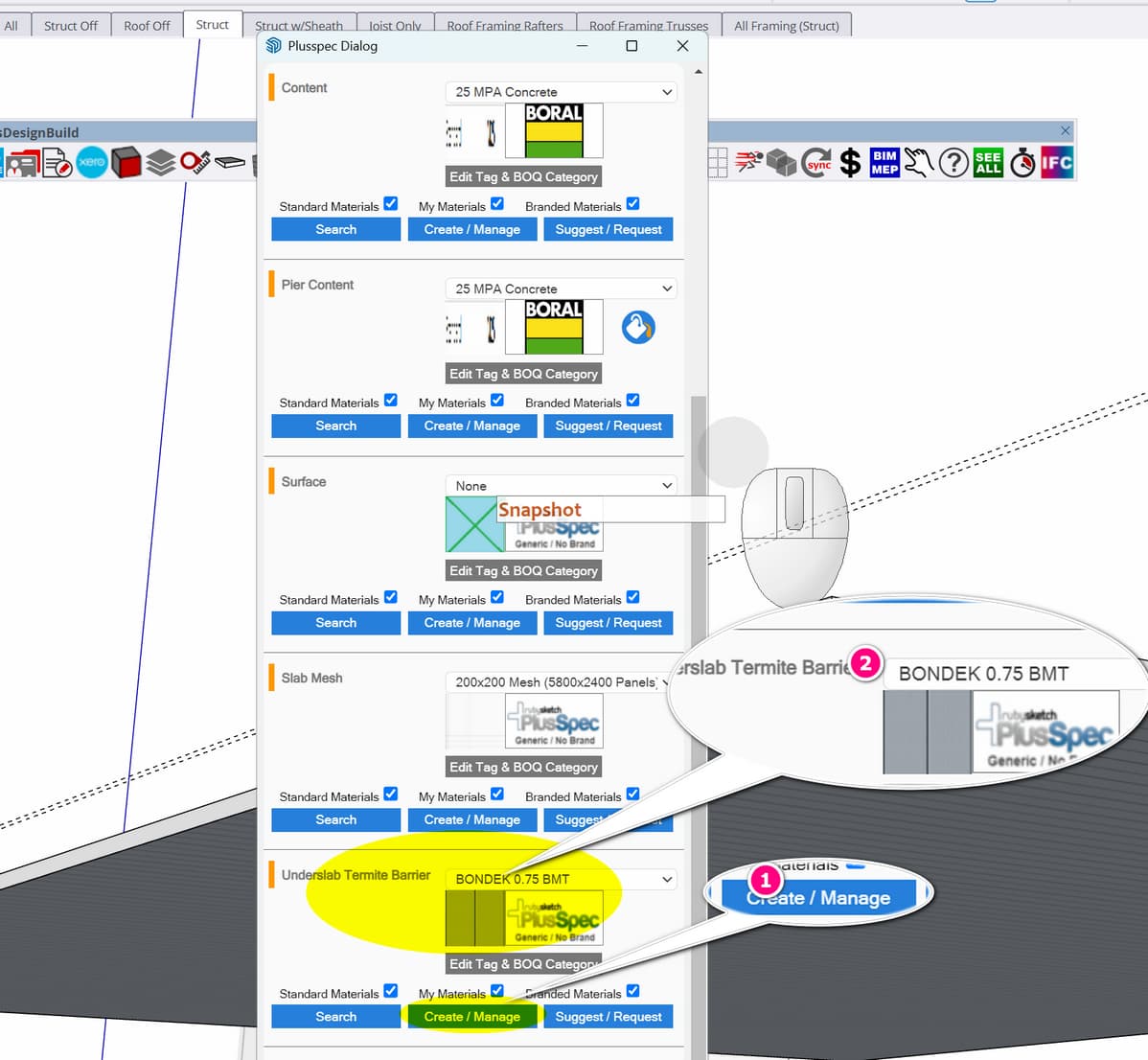Select the grey stacked blocks icon
The width and height of the screenshot is (1148, 1060).
coord(782,163)
